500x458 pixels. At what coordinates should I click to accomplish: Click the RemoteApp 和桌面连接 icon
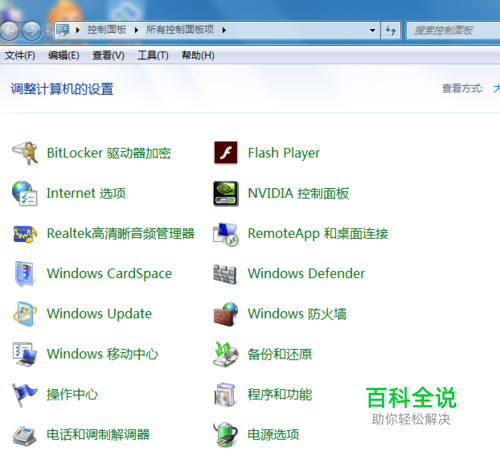click(x=226, y=234)
